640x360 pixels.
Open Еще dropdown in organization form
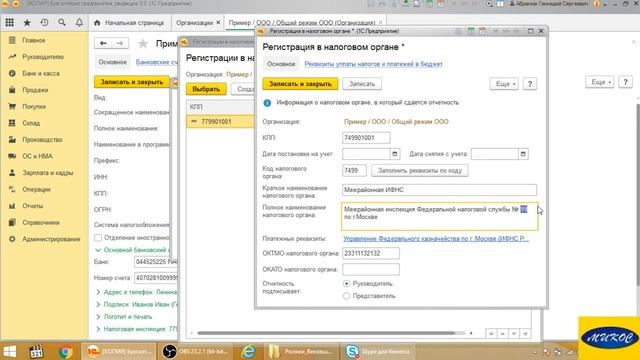coord(600,82)
